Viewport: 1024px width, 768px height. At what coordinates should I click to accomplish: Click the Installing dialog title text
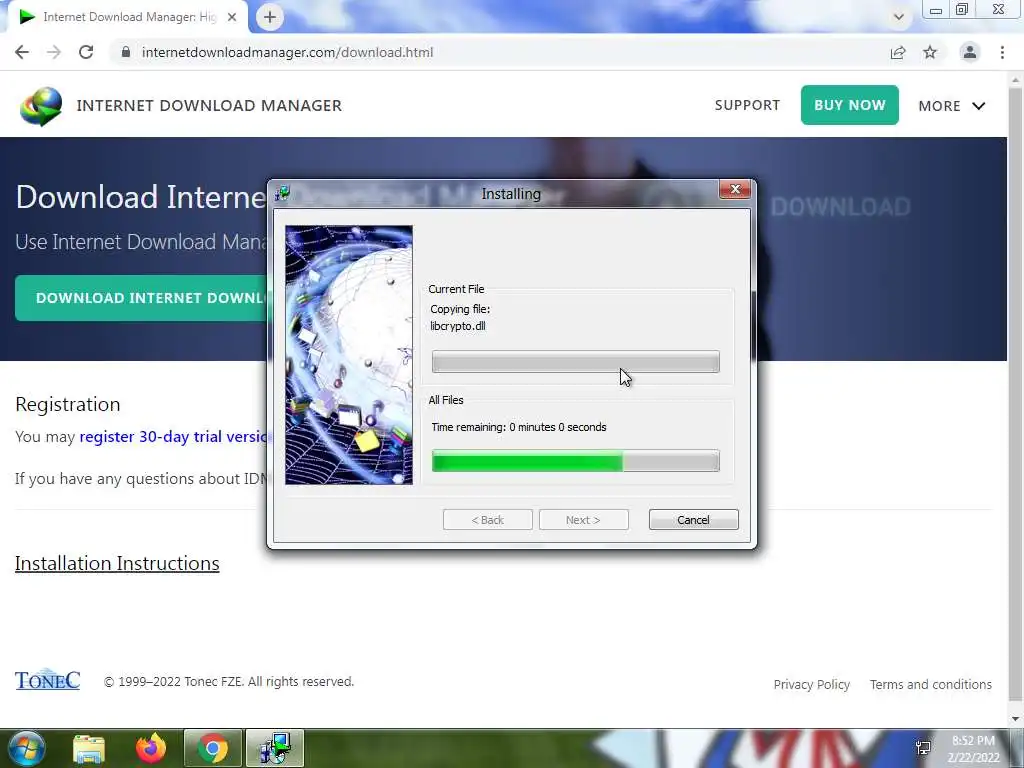511,194
